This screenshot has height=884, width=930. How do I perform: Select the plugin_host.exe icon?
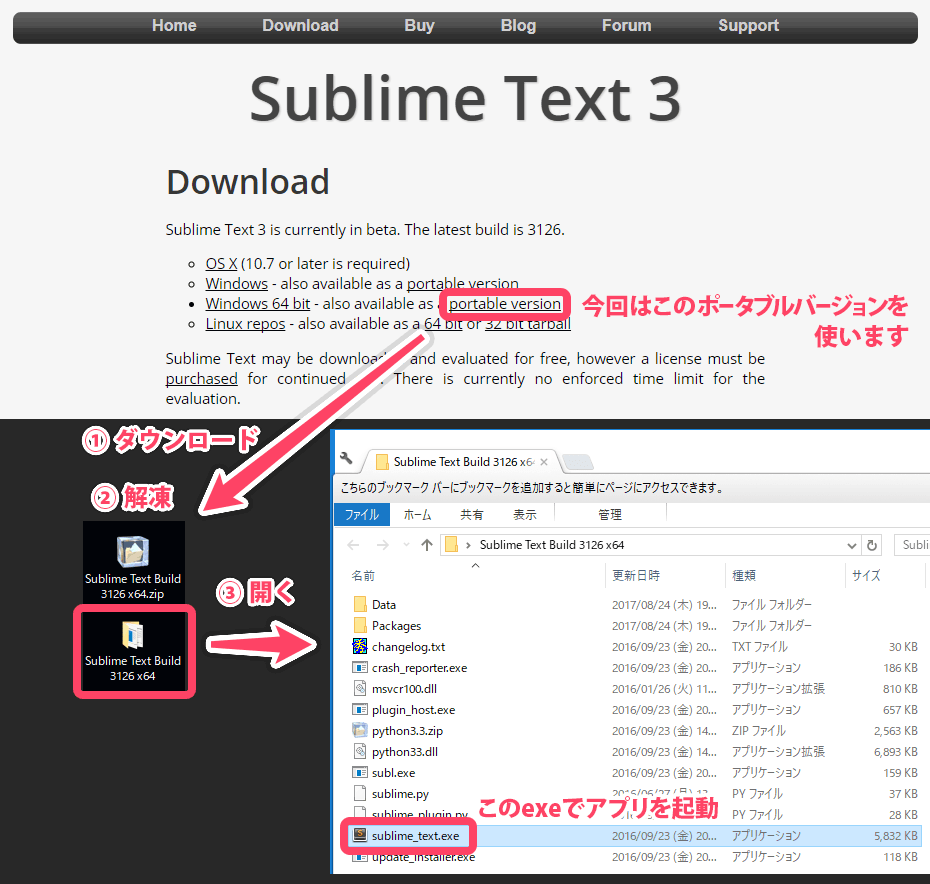360,710
